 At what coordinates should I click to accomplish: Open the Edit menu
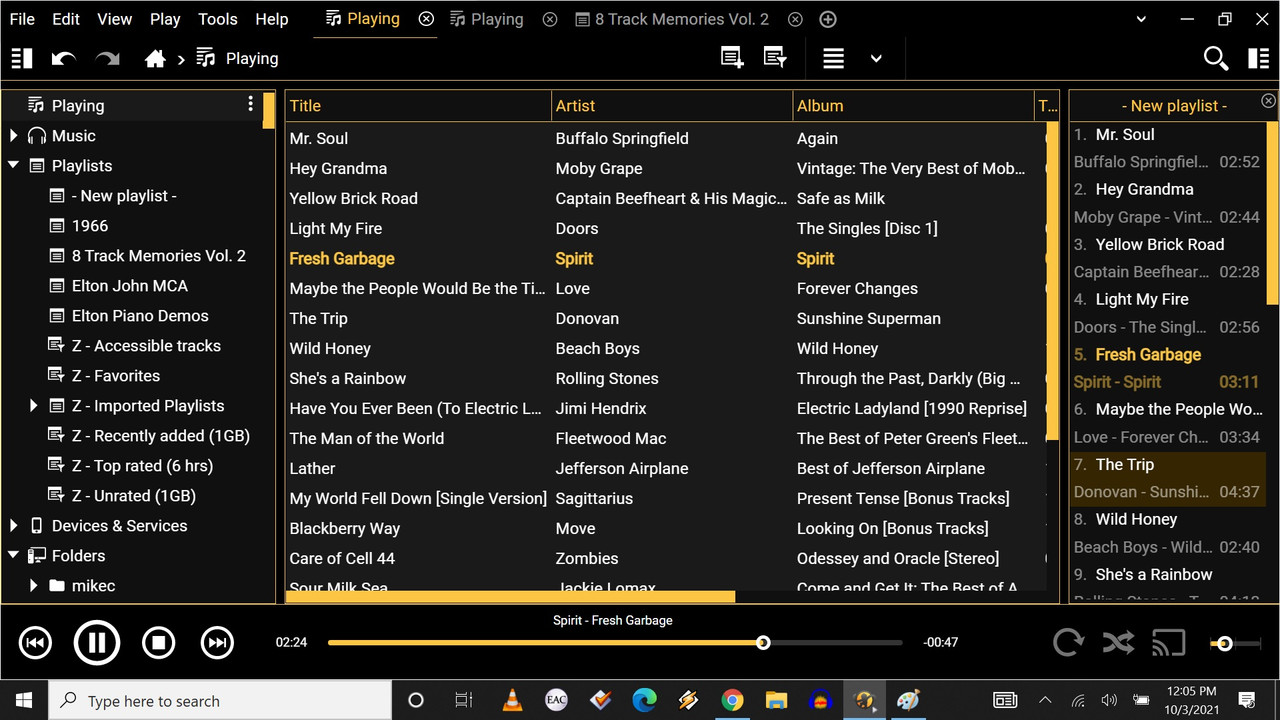tap(66, 19)
